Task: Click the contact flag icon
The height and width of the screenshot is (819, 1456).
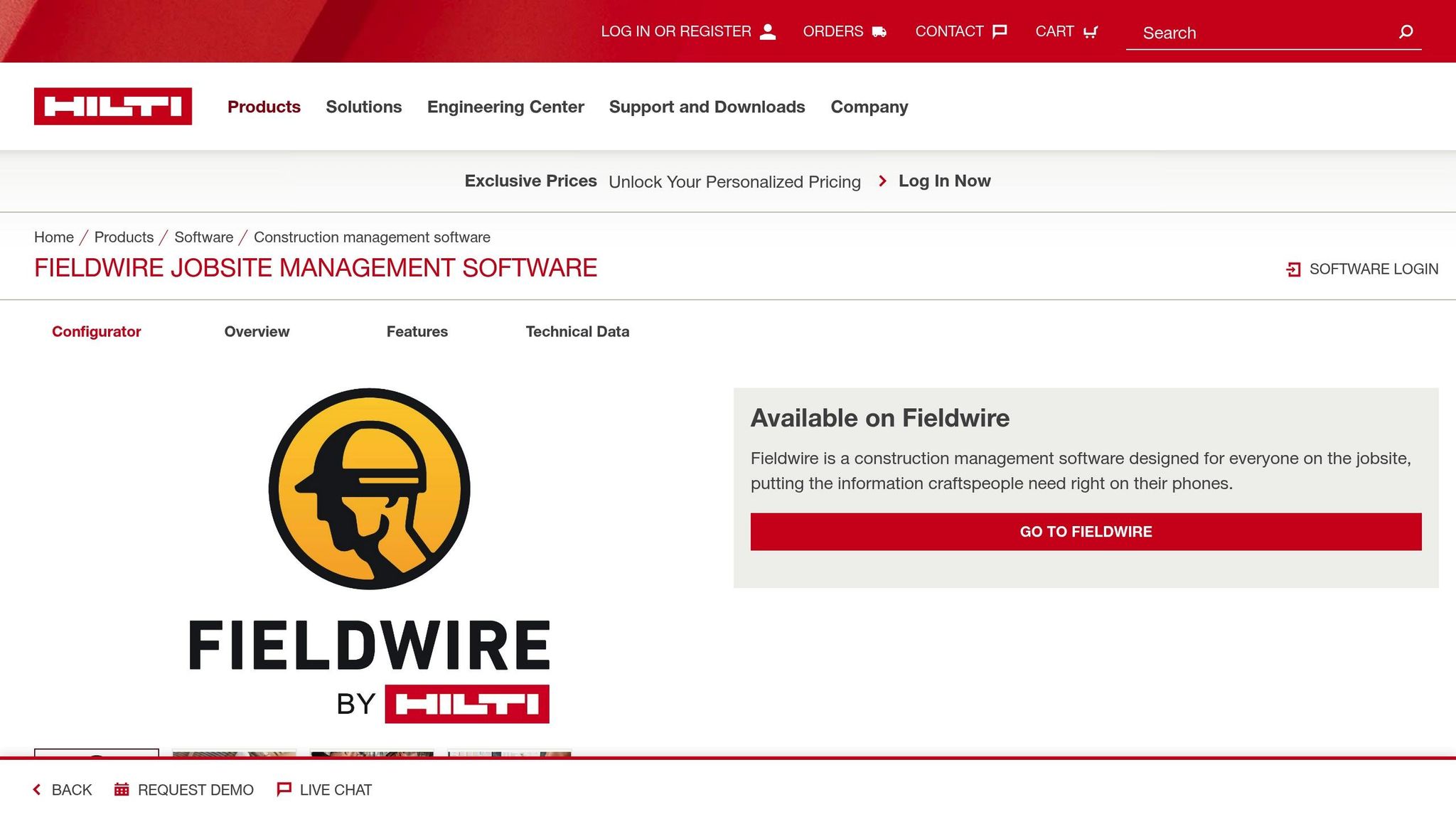Action: tap(1000, 31)
